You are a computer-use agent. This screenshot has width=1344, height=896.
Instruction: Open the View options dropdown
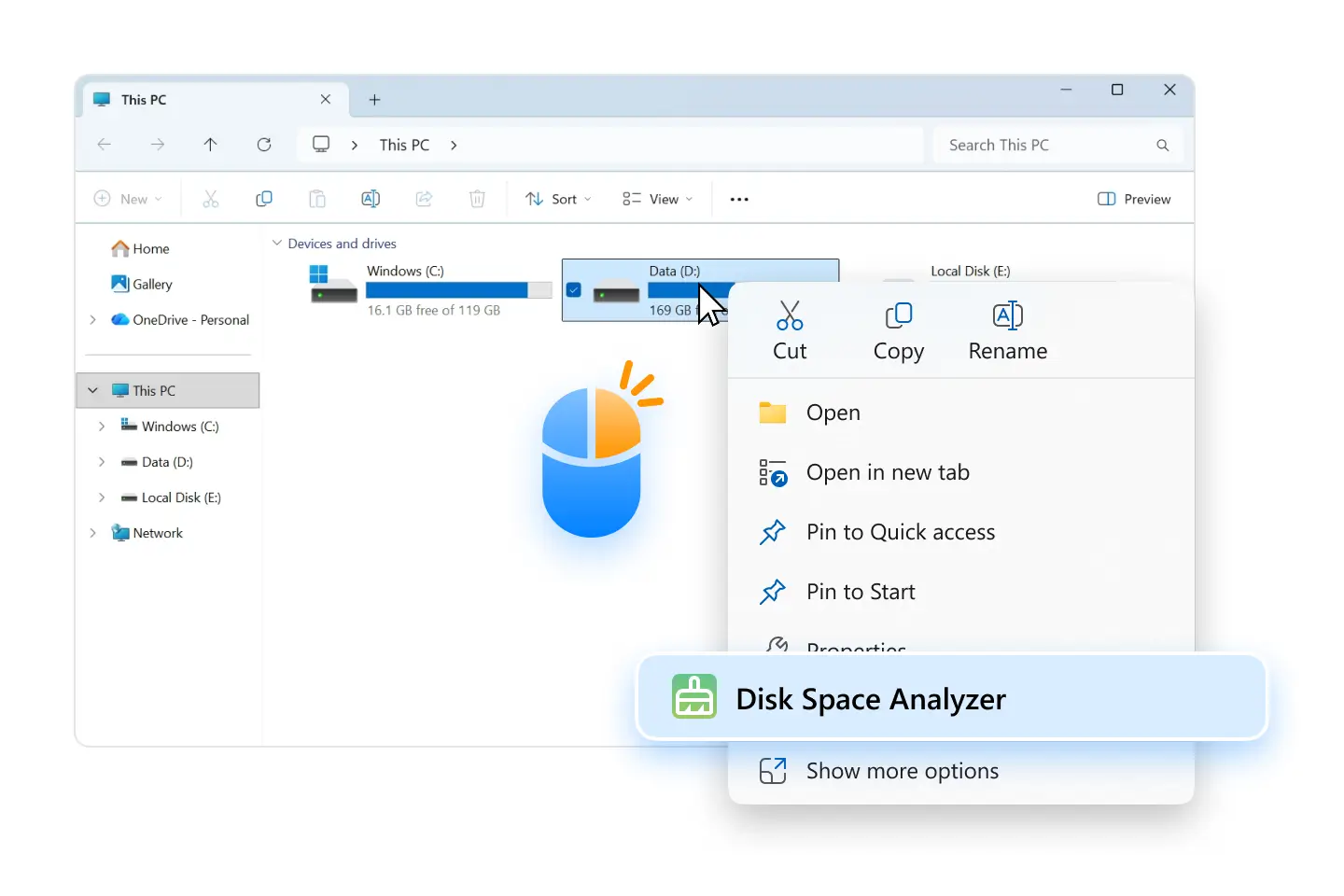tap(656, 198)
